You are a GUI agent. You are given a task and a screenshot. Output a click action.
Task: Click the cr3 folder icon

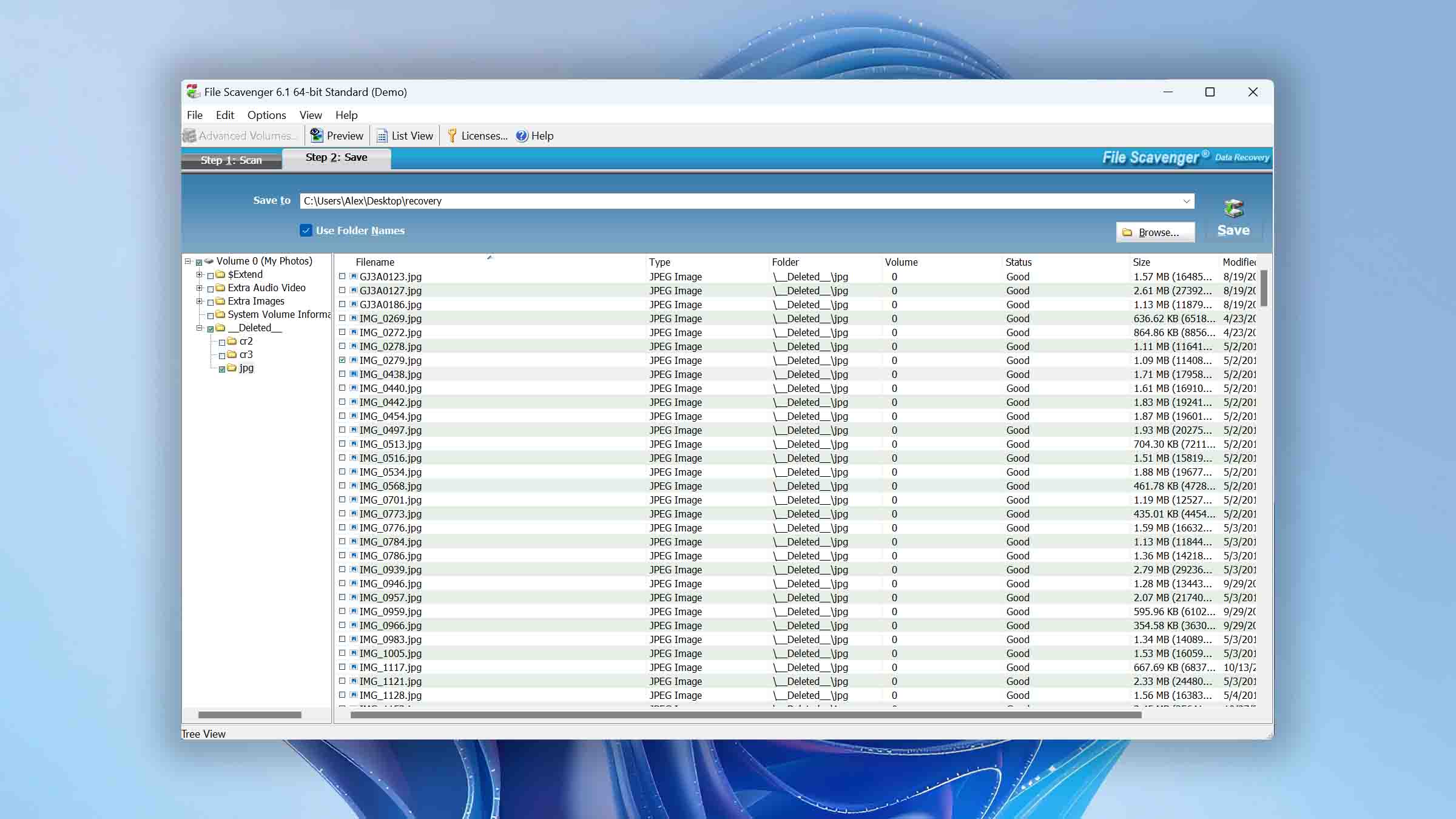coord(232,354)
